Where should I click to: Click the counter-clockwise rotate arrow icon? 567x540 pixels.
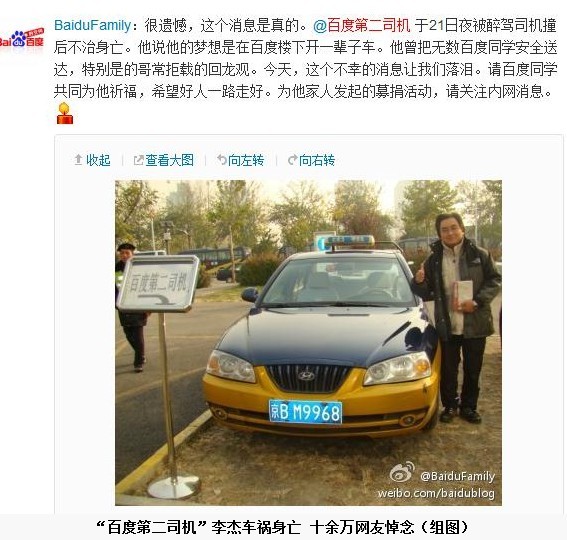pos(222,160)
